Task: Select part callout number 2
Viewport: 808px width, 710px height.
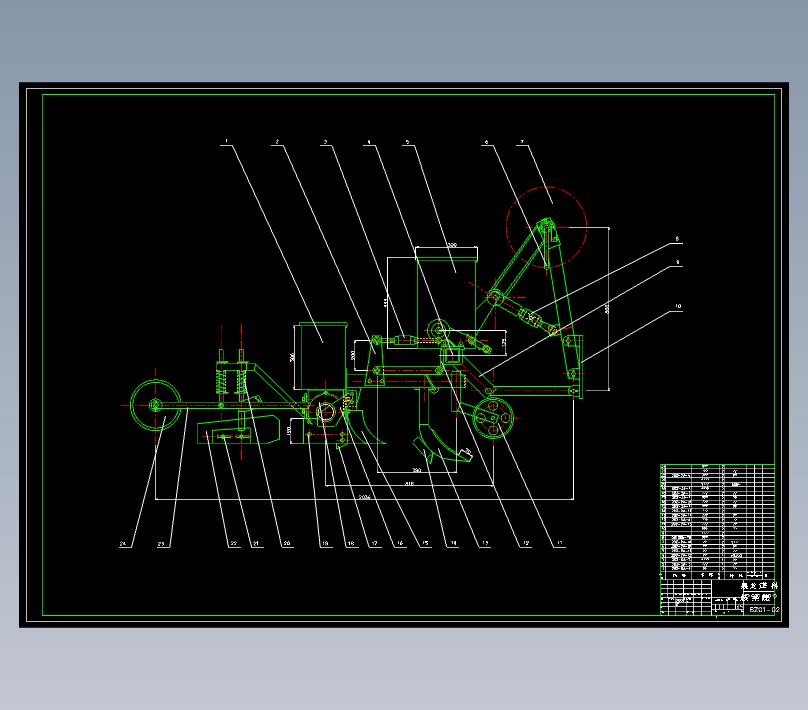Action: (x=277, y=141)
